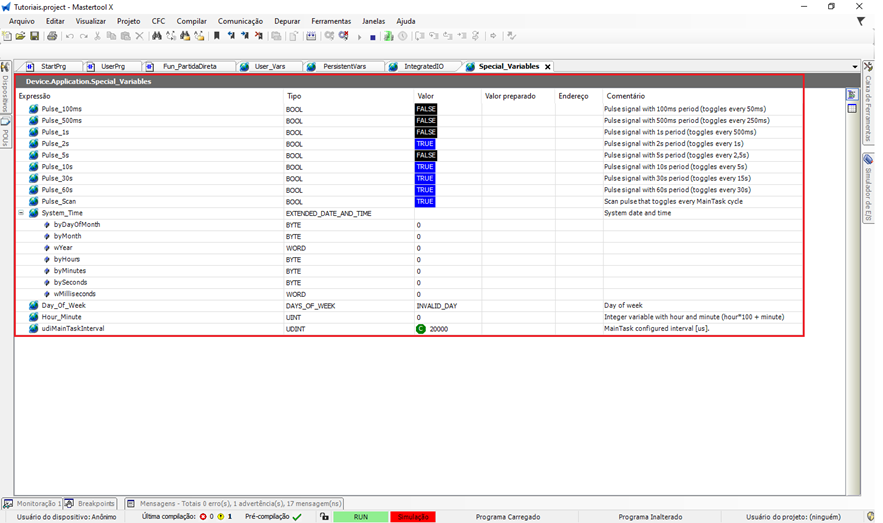Open the Breakpoints bottom panel
This screenshot has width=883, height=523.
pos(92,504)
